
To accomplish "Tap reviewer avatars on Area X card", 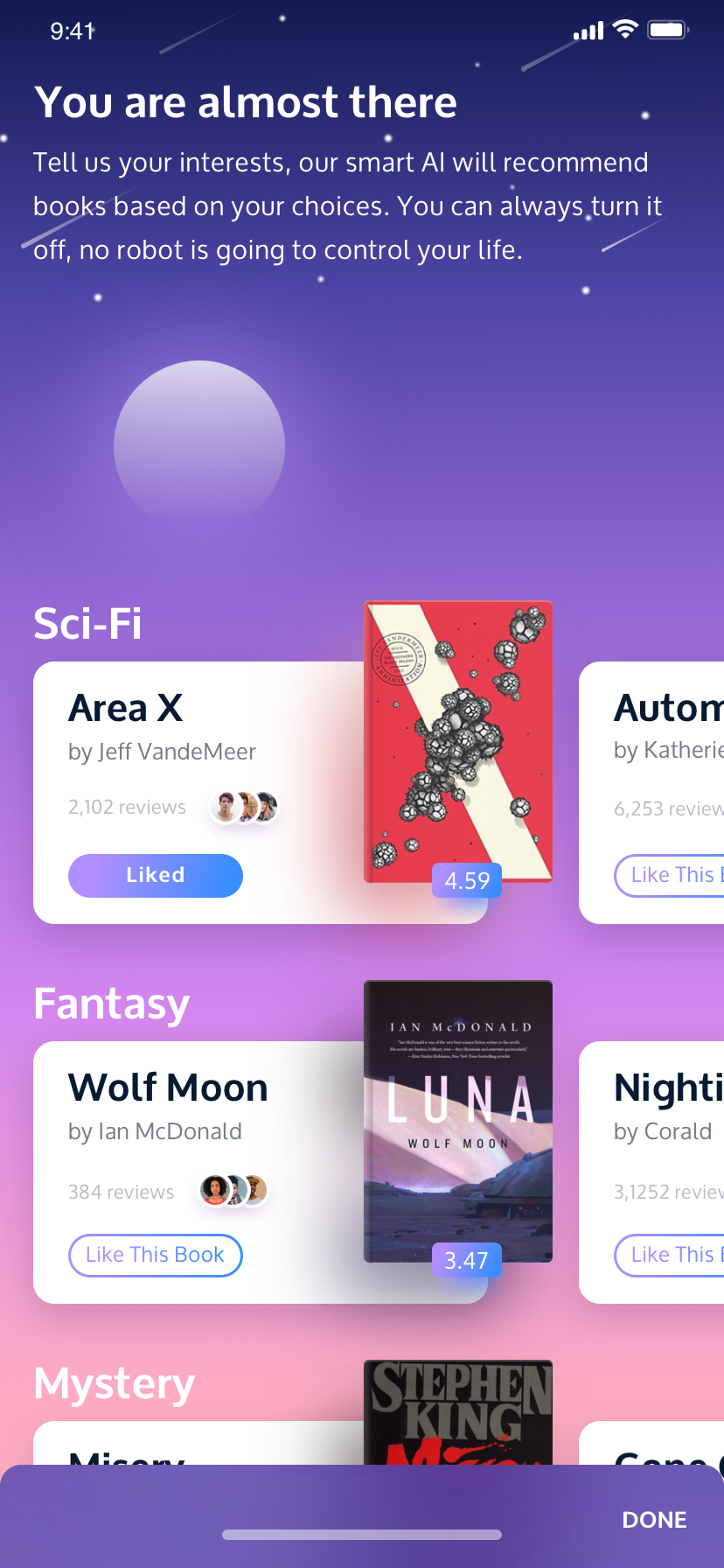I will pyautogui.click(x=245, y=806).
